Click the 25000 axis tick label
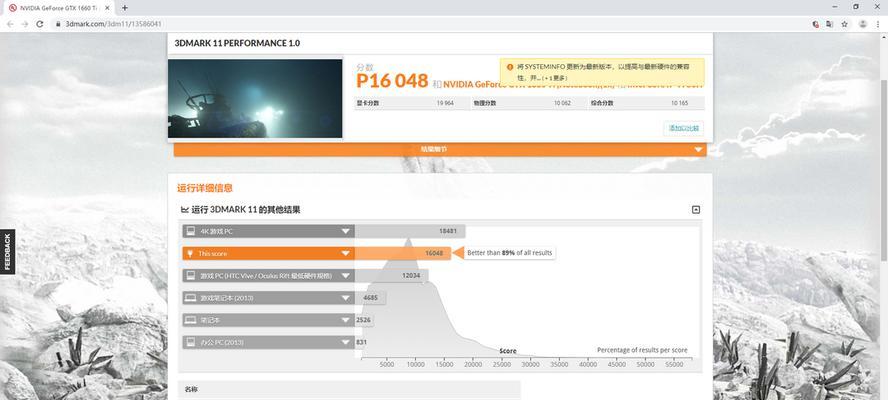The image size is (888, 400). click(502, 364)
